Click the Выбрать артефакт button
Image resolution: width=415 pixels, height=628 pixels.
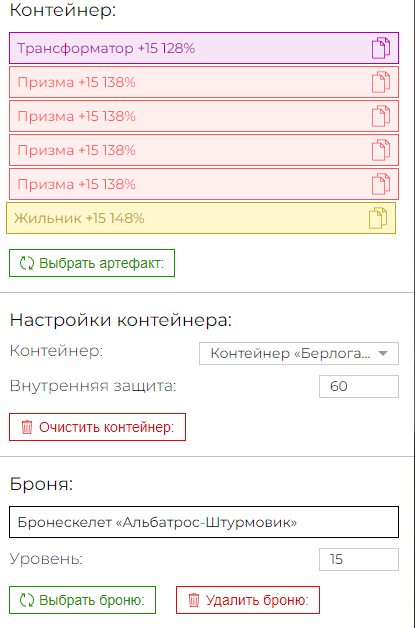pos(92,263)
